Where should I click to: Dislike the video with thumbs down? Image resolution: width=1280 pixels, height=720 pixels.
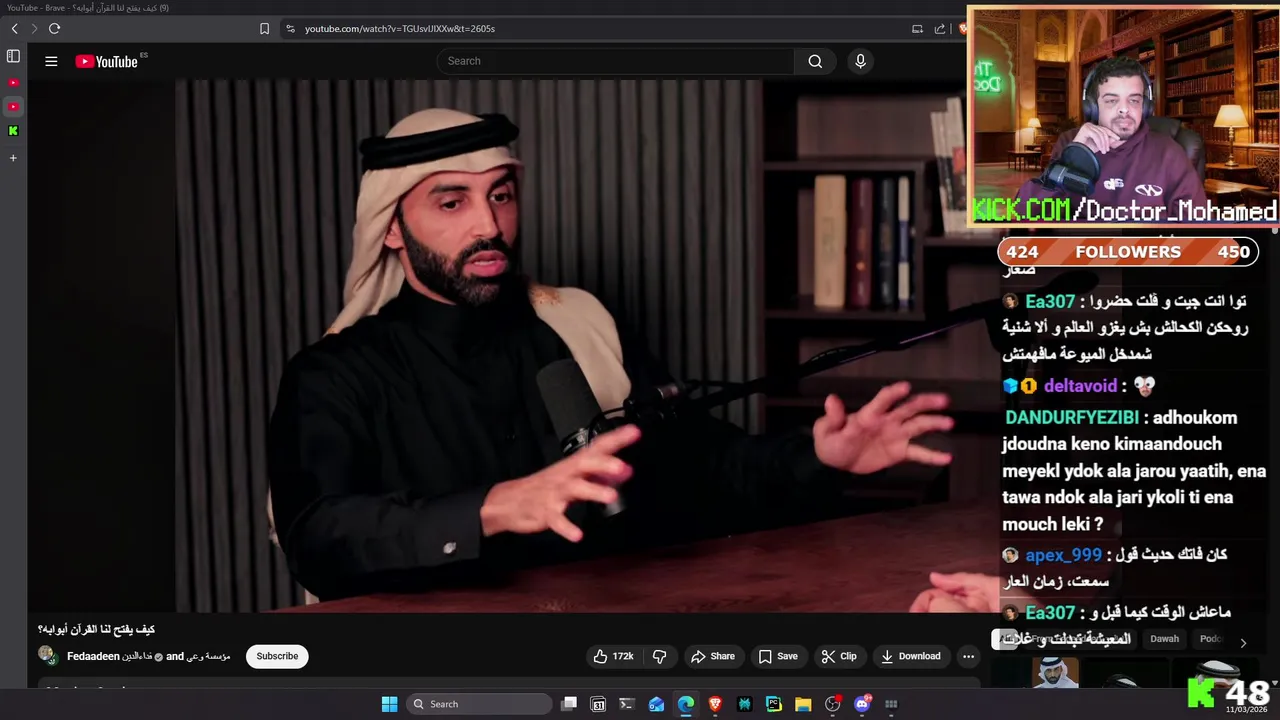point(660,656)
